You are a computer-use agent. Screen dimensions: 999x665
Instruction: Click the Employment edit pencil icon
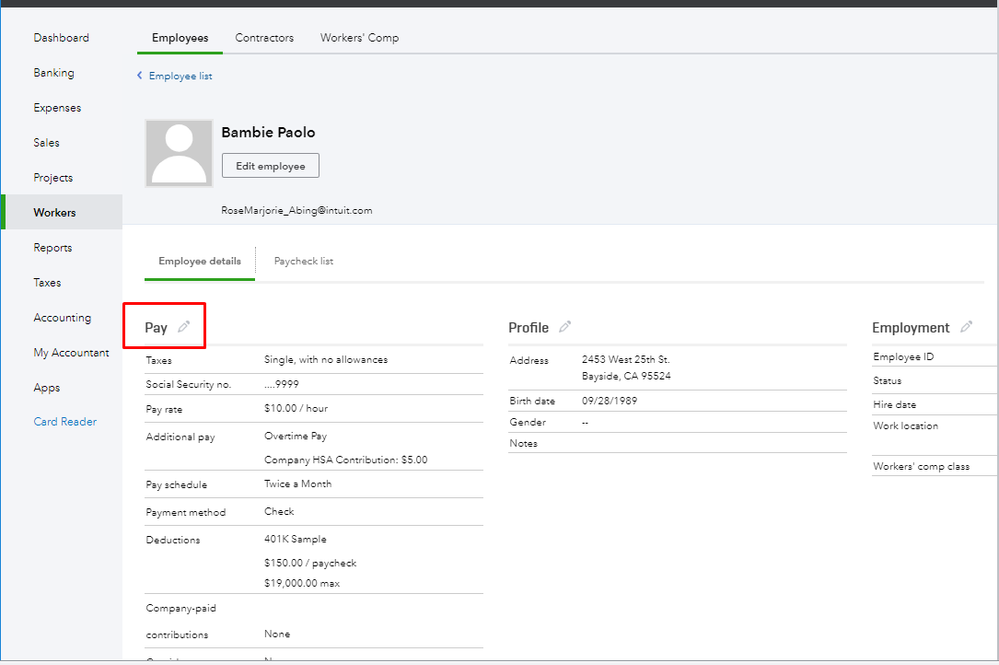point(966,327)
